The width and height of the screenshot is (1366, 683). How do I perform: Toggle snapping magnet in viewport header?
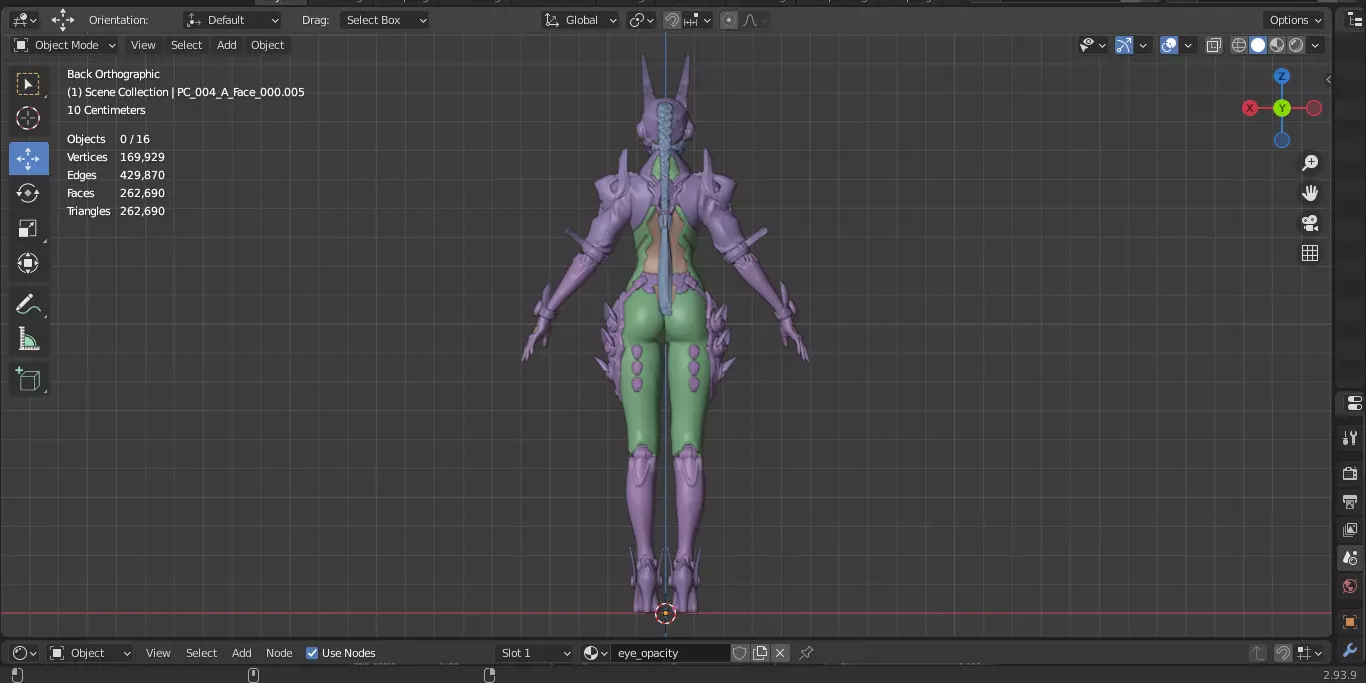pos(672,20)
